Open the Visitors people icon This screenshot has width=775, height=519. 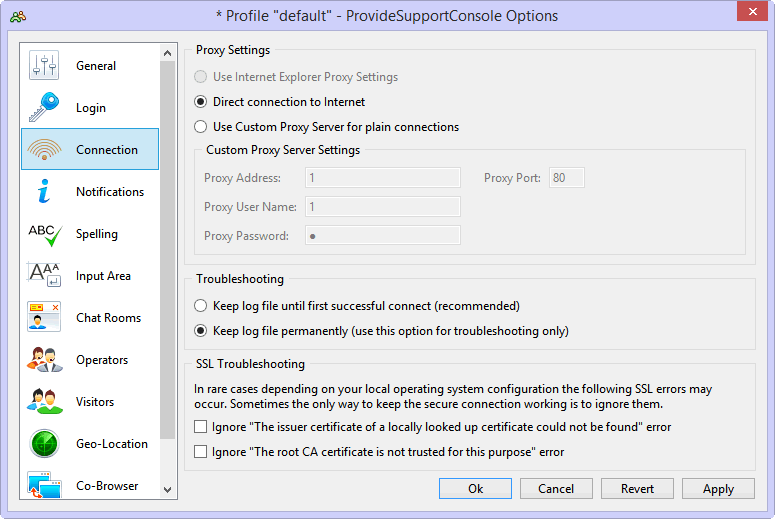coord(44,401)
